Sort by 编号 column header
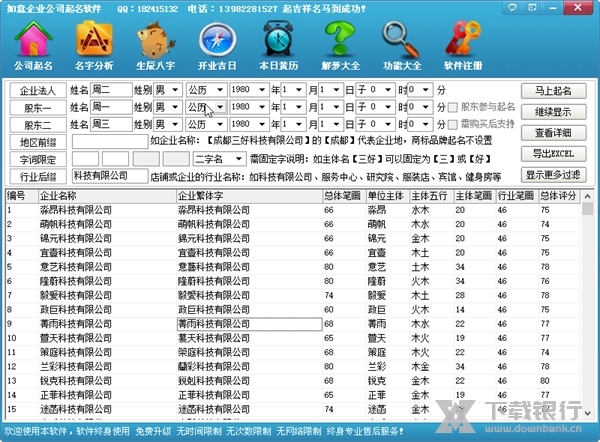This screenshot has width=600, height=442. pyautogui.click(x=22, y=196)
